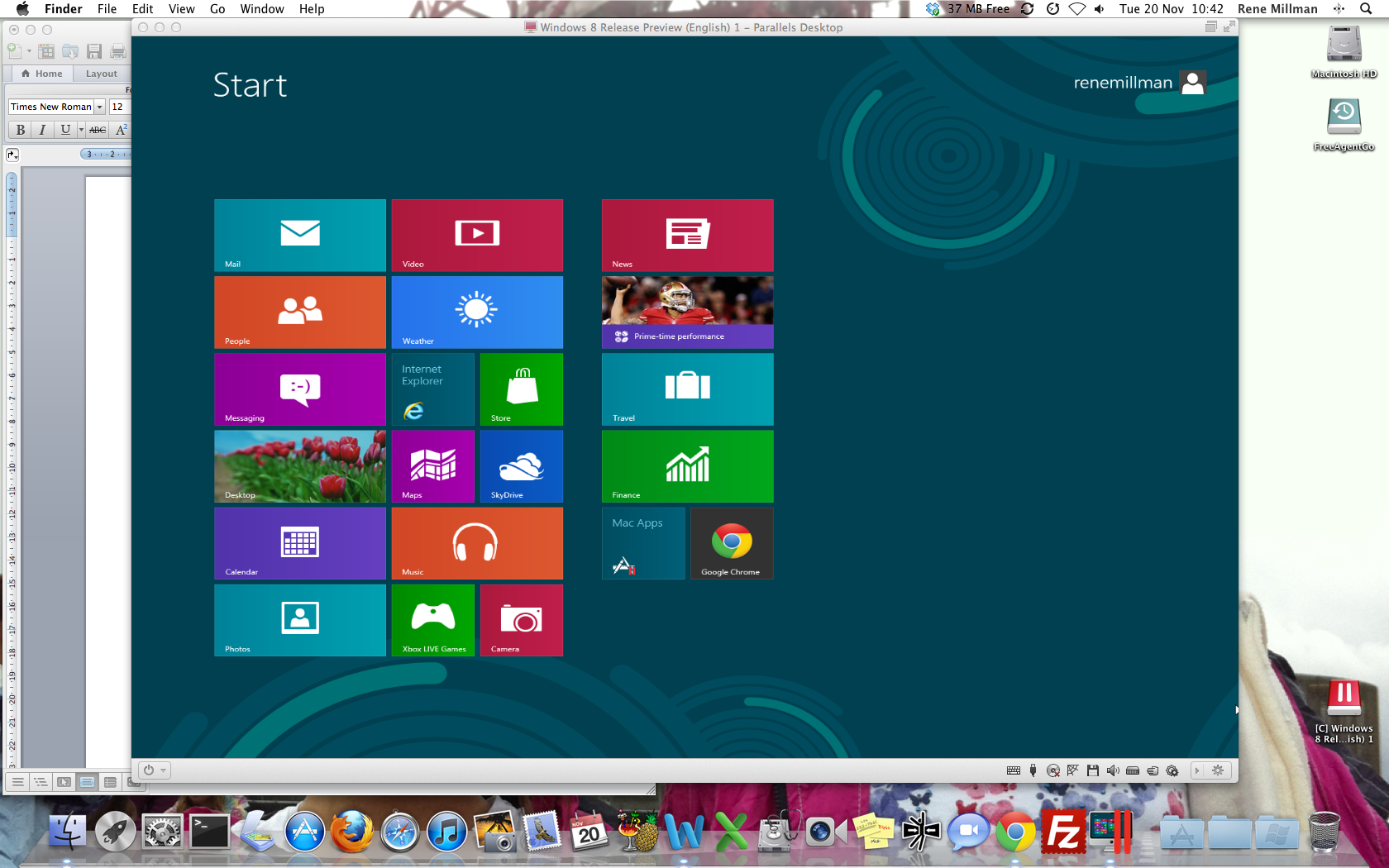Viewport: 1389px width, 868px height.
Task: Click Word's template gallery icon
Action: pos(47,51)
